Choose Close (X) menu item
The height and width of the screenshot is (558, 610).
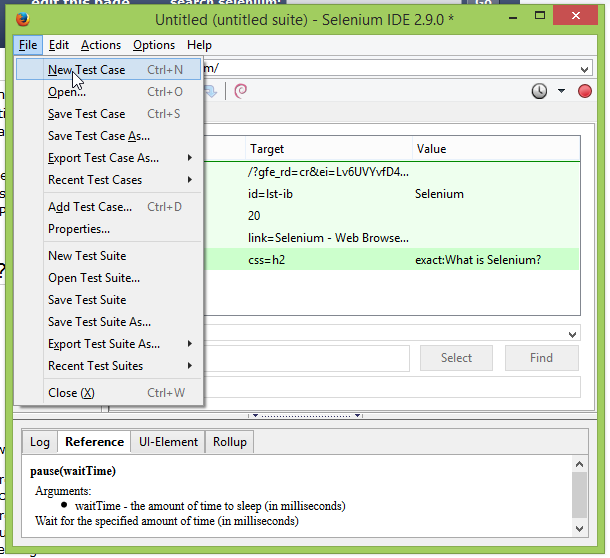click(108, 393)
